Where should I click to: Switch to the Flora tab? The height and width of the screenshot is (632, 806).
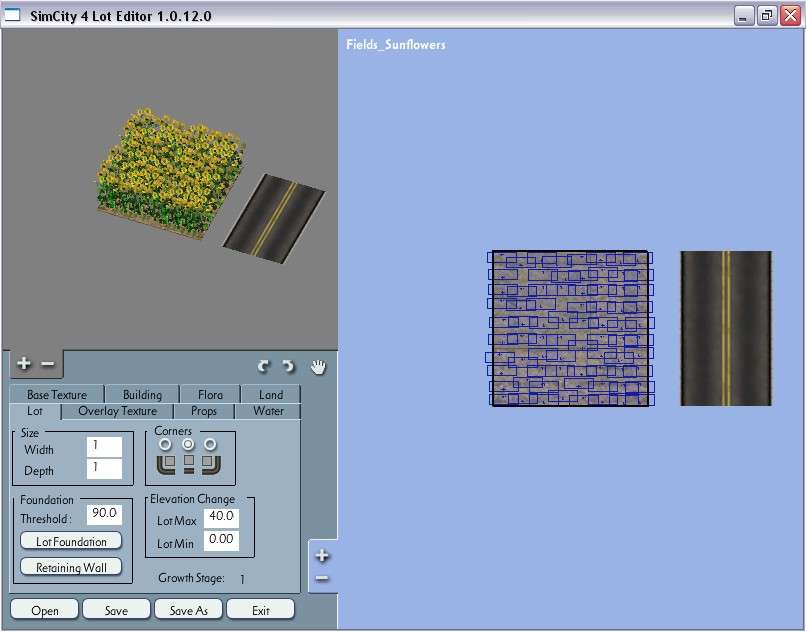tap(210, 394)
